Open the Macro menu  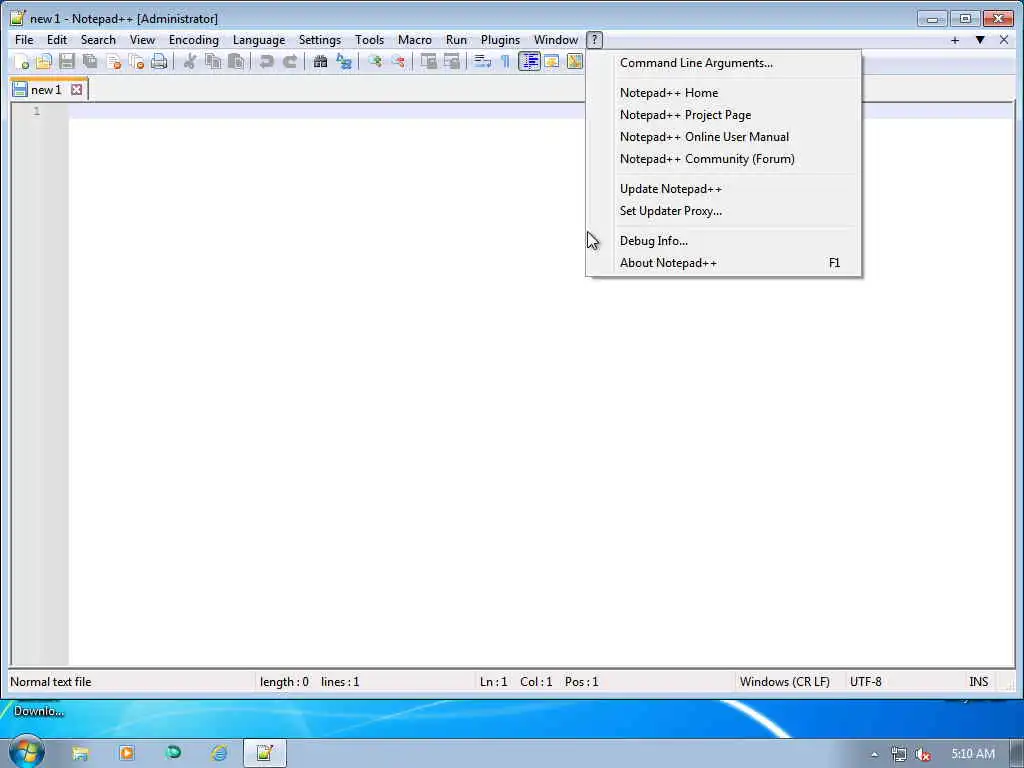coord(415,40)
